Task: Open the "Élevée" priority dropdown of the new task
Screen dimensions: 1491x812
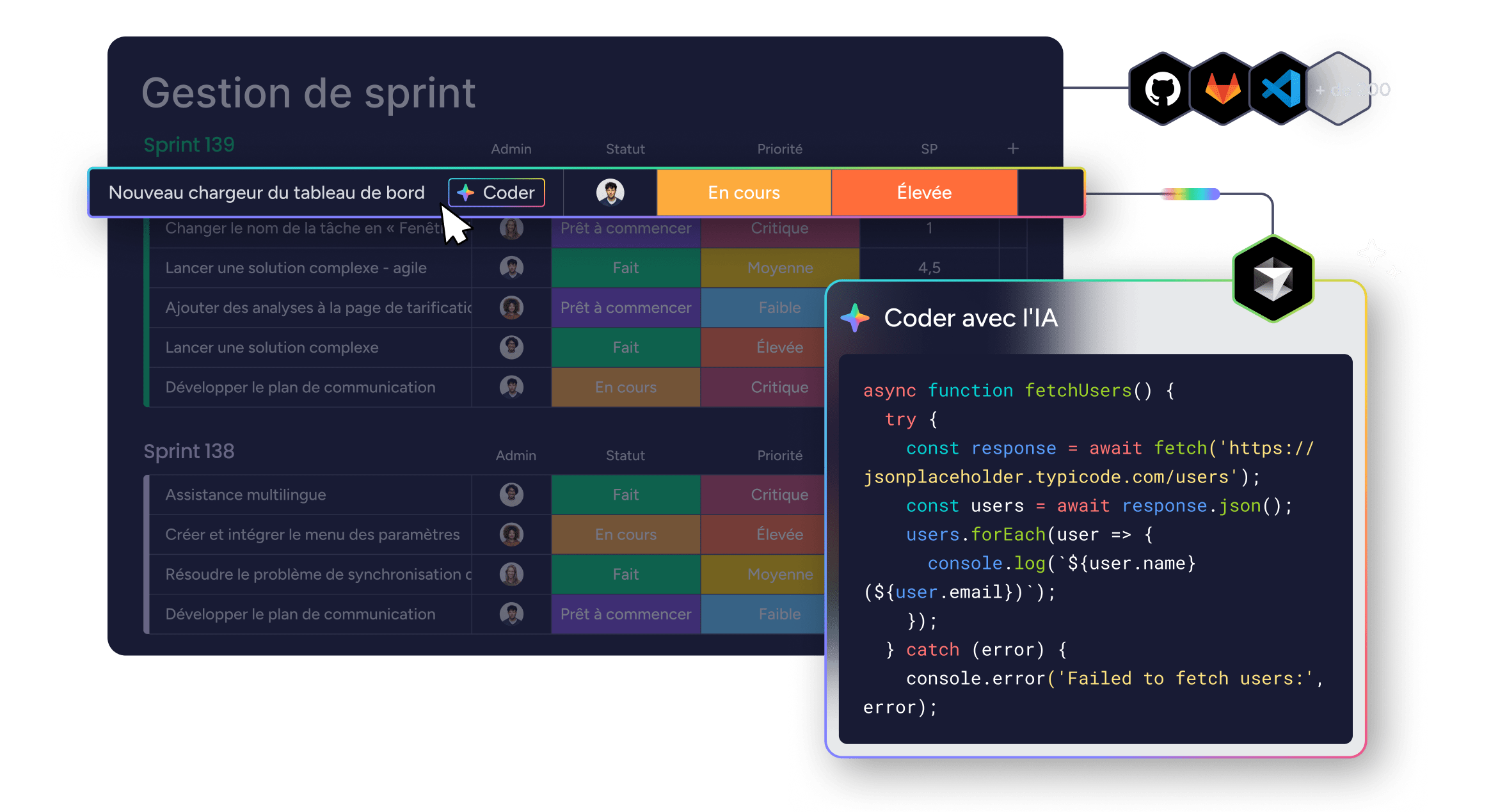Action: click(923, 192)
